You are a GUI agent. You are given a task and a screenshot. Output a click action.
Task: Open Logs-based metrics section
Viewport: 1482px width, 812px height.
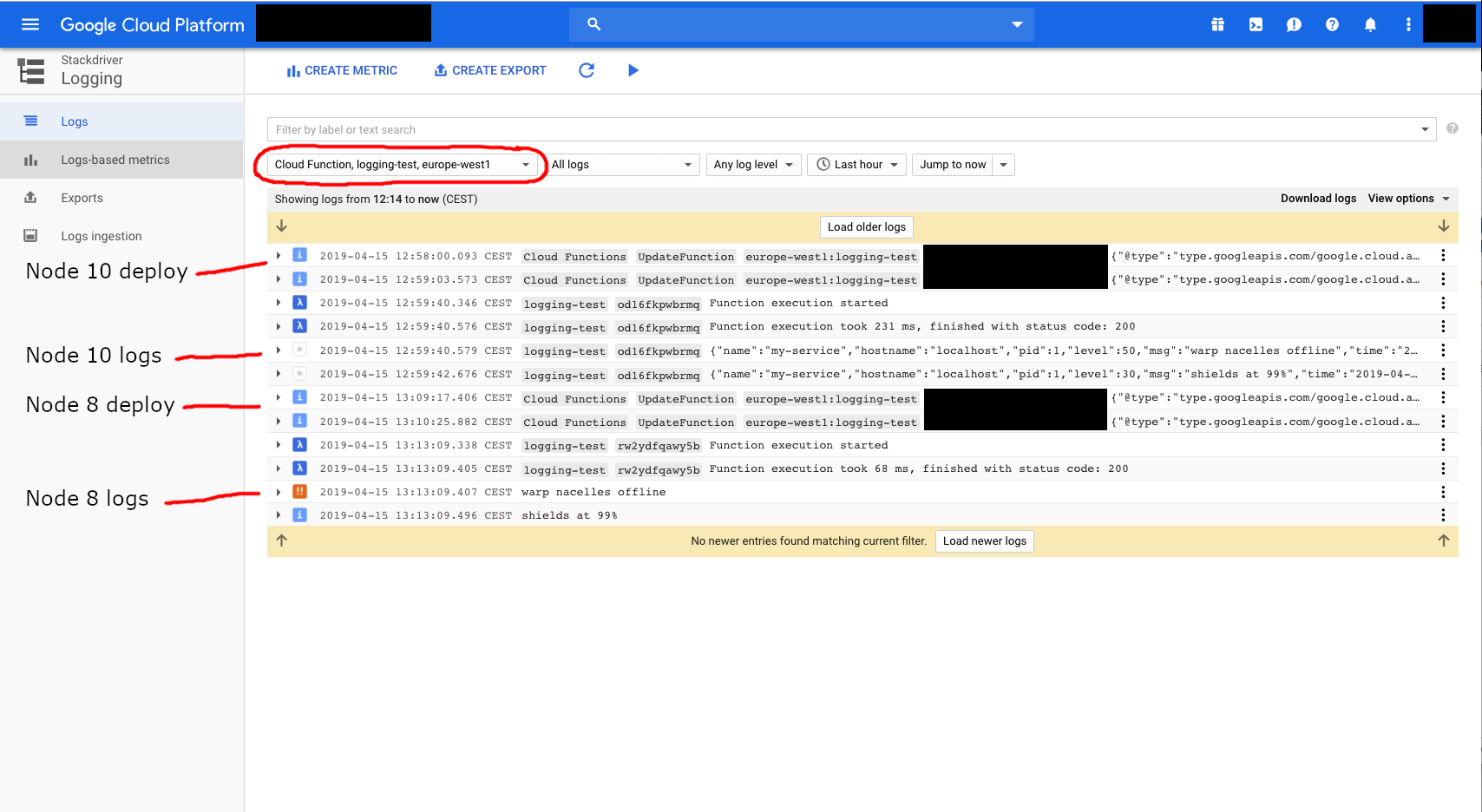click(x=121, y=160)
